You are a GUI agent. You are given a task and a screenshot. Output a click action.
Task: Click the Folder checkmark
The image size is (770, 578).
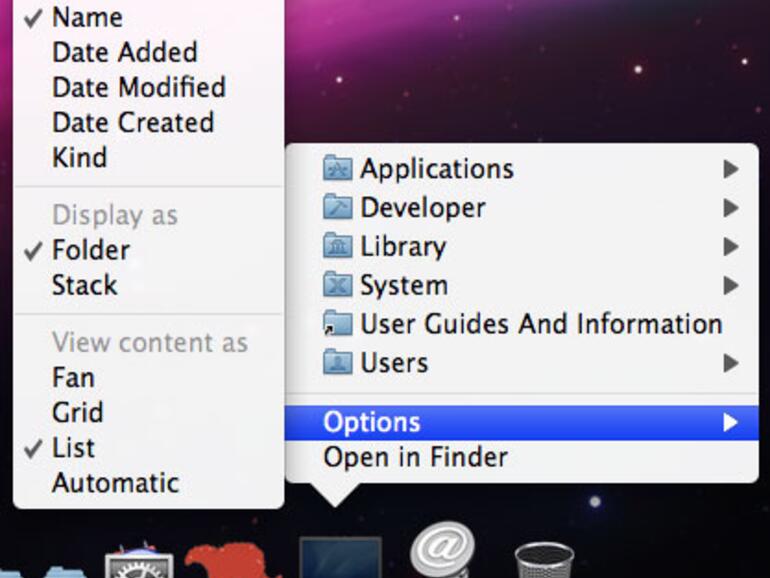[x=33, y=250]
